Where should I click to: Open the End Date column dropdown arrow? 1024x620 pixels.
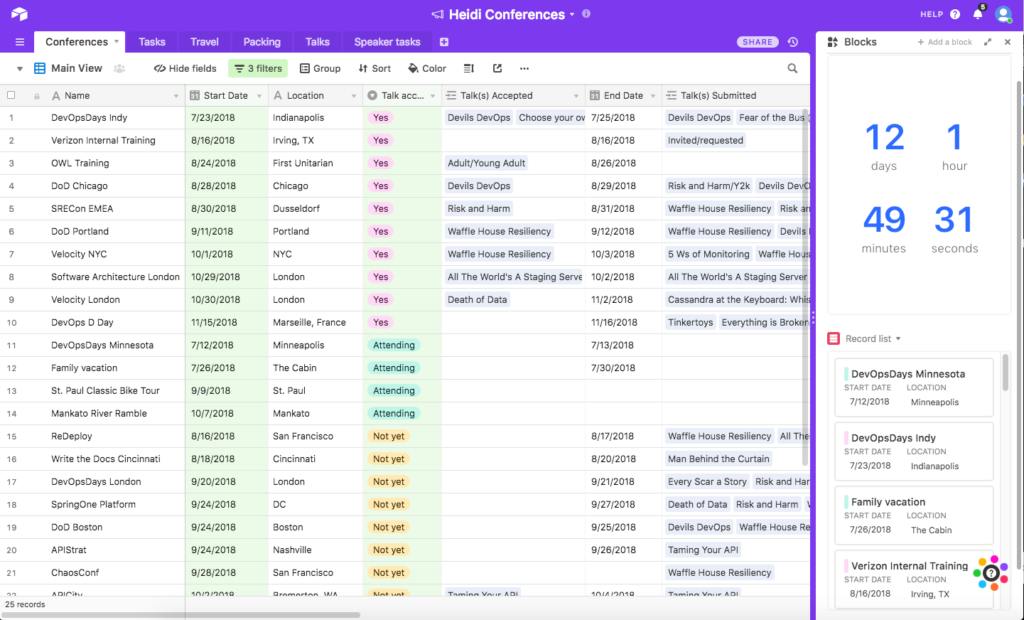[652, 96]
